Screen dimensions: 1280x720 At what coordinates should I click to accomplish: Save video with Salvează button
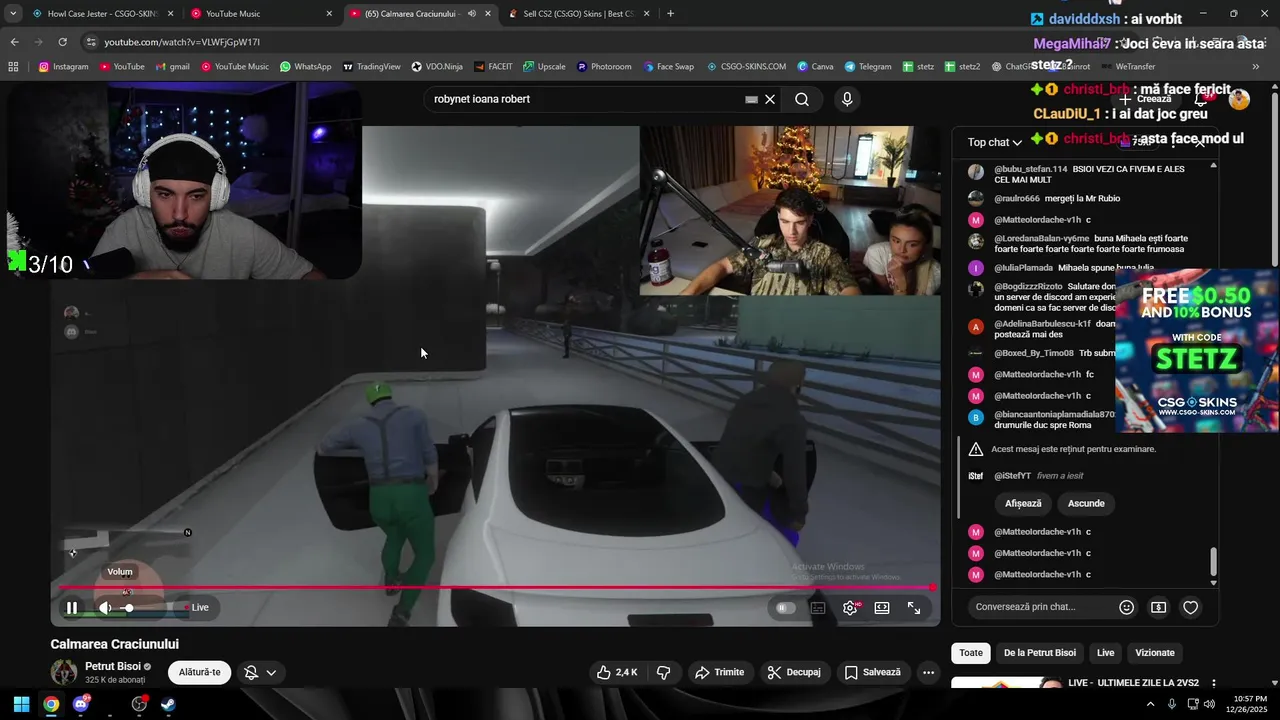[x=872, y=672]
